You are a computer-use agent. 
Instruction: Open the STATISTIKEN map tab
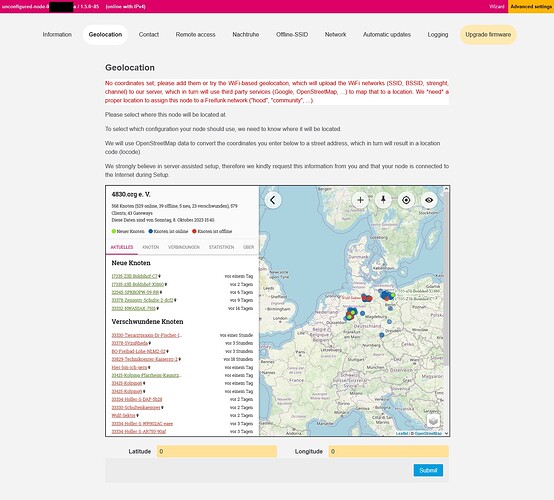(221, 247)
